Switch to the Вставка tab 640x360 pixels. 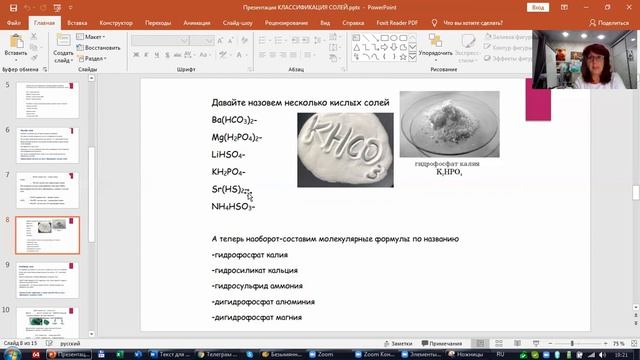(x=77, y=23)
